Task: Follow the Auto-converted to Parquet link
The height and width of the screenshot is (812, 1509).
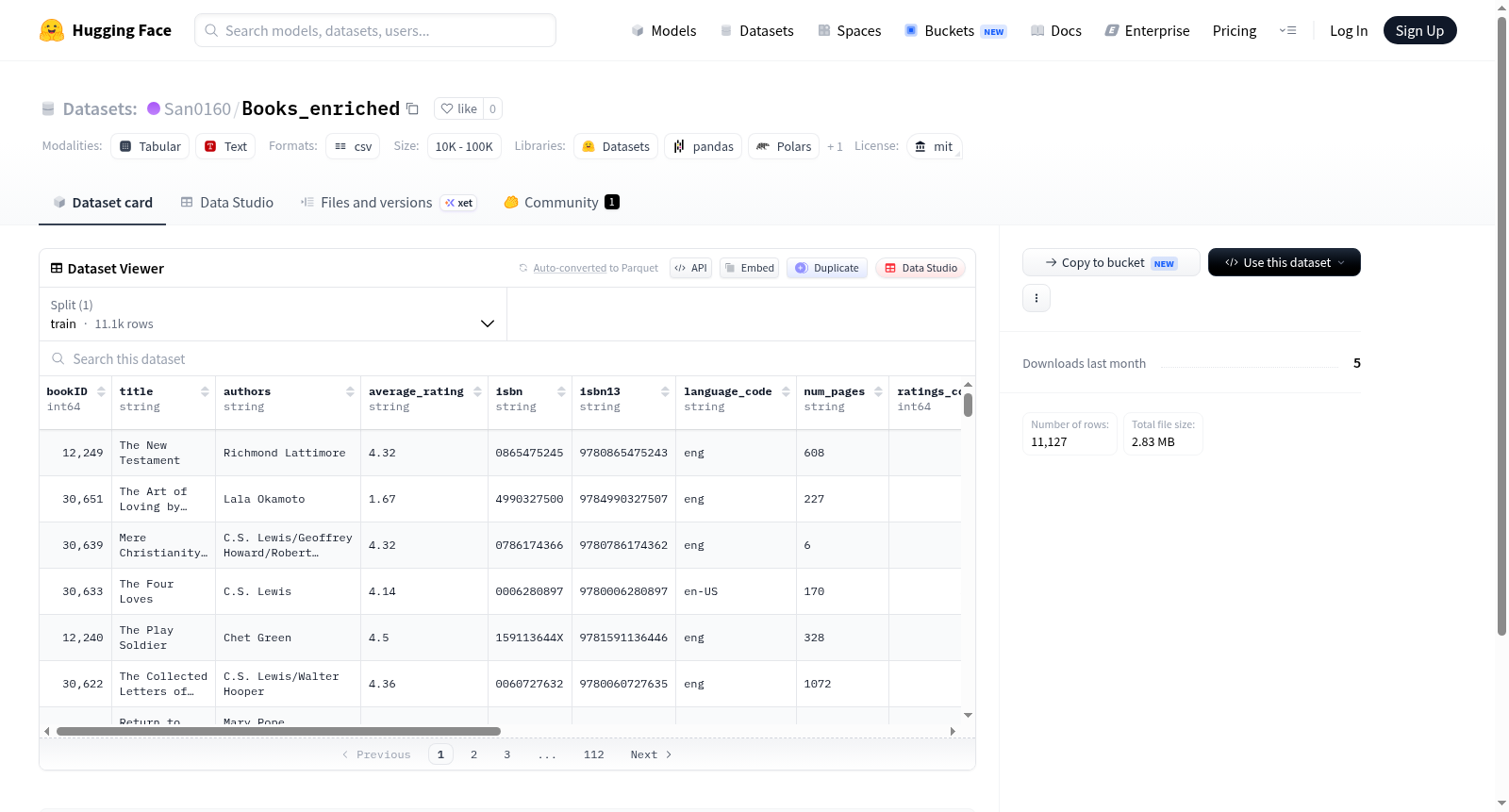Action: (x=570, y=268)
